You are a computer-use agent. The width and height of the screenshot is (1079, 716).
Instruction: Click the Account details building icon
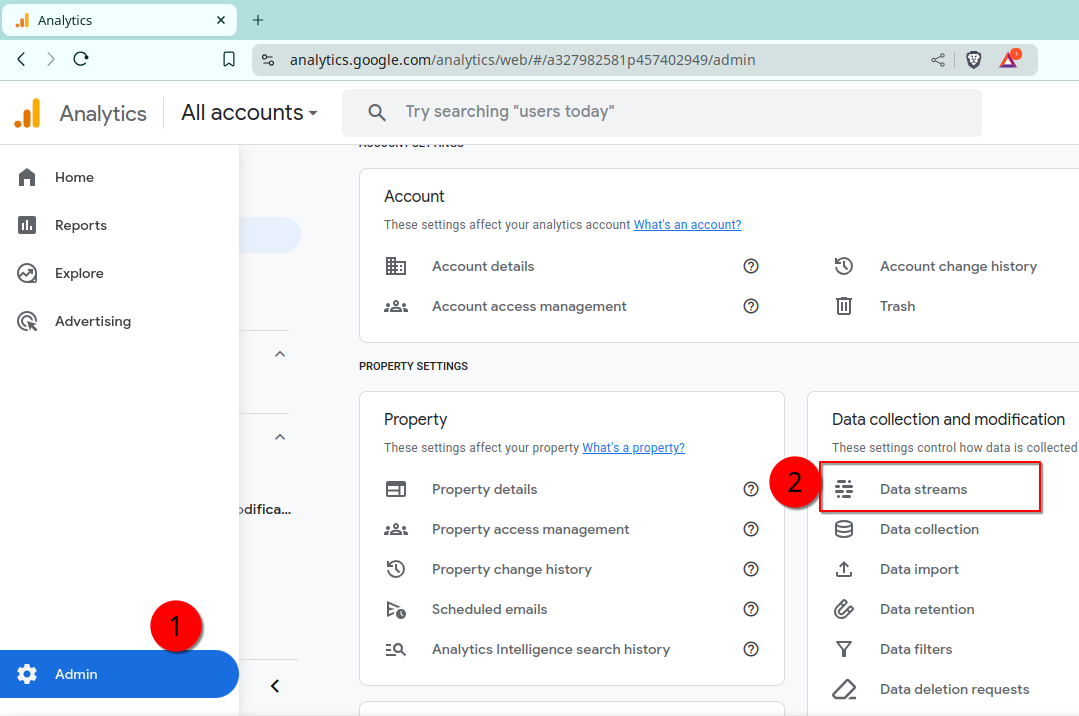(x=396, y=266)
